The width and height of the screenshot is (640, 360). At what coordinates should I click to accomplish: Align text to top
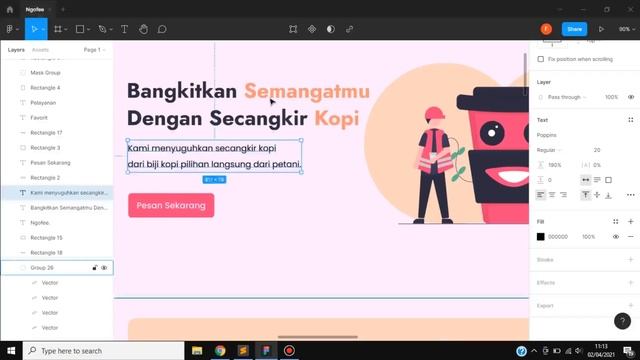pyautogui.click(x=586, y=195)
